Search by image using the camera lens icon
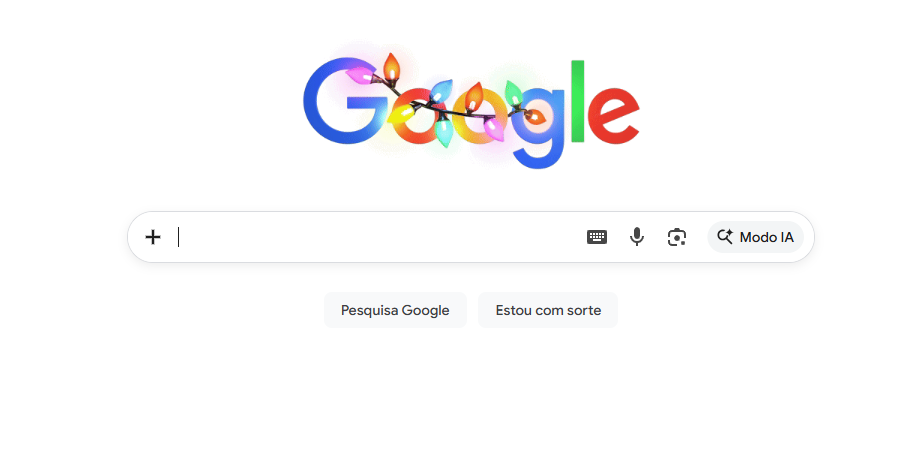 (x=677, y=237)
